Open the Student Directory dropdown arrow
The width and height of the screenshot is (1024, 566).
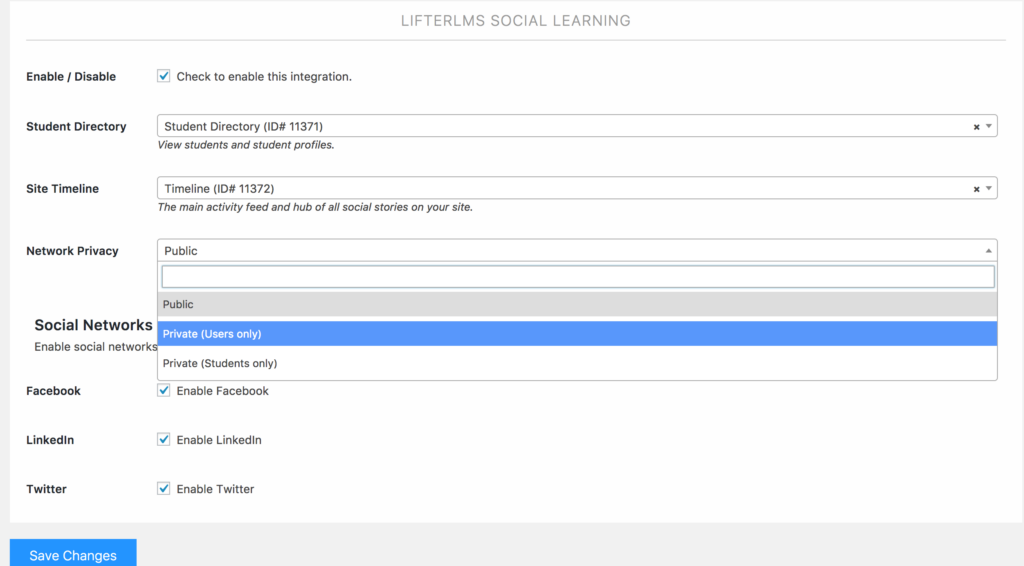[989, 126]
